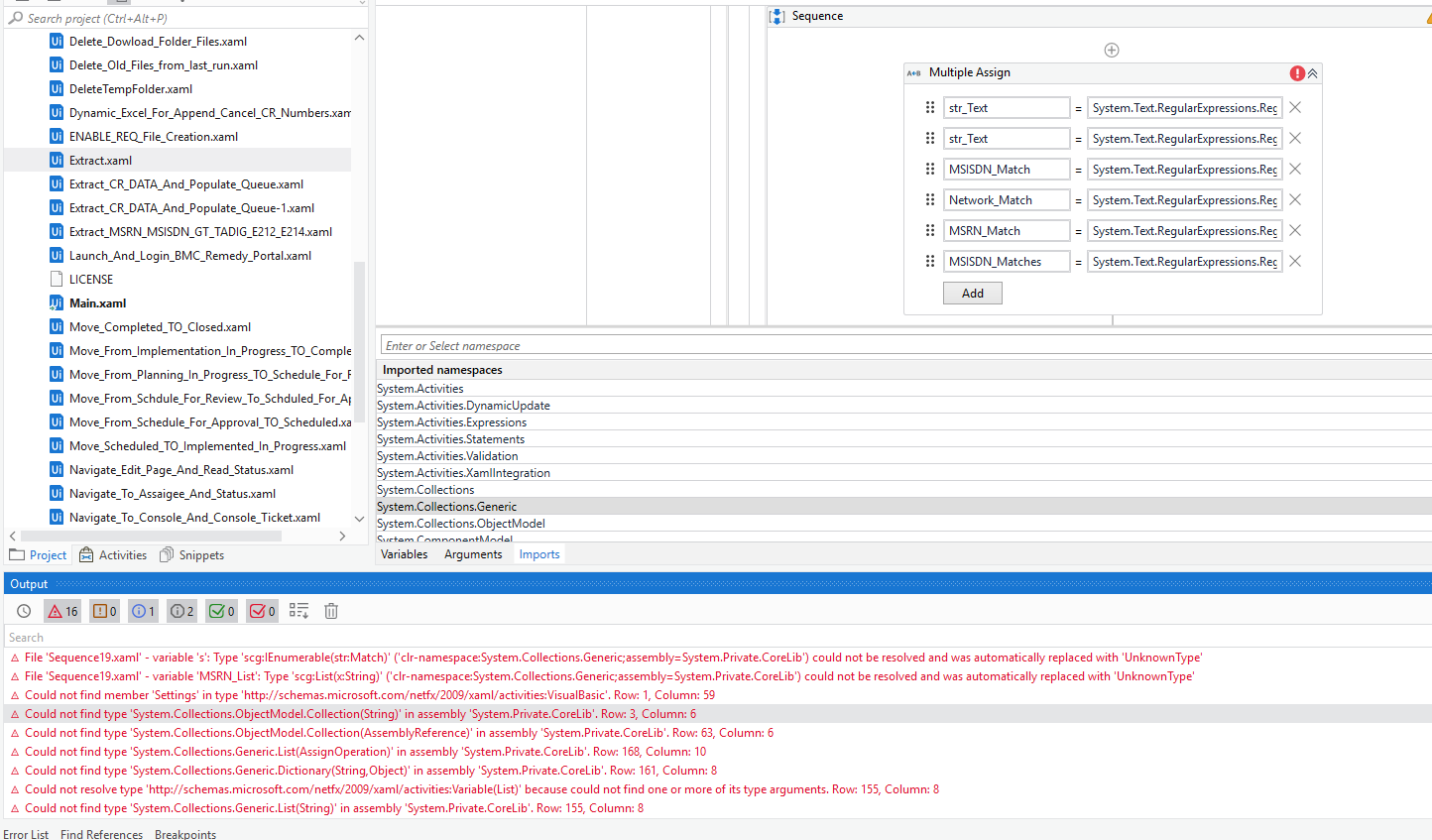Click the Move_Completed_TO_Closed.xaml icon

click(x=57, y=327)
